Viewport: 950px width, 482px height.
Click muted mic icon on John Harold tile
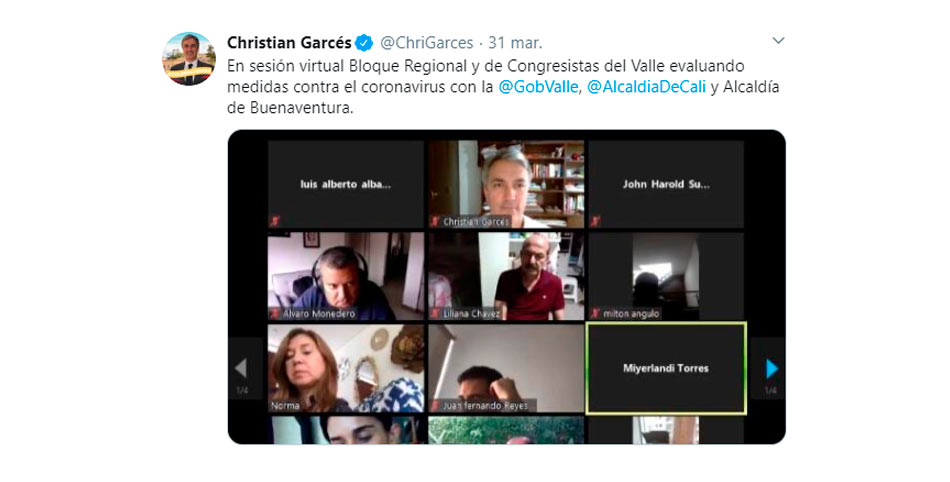[x=595, y=222]
